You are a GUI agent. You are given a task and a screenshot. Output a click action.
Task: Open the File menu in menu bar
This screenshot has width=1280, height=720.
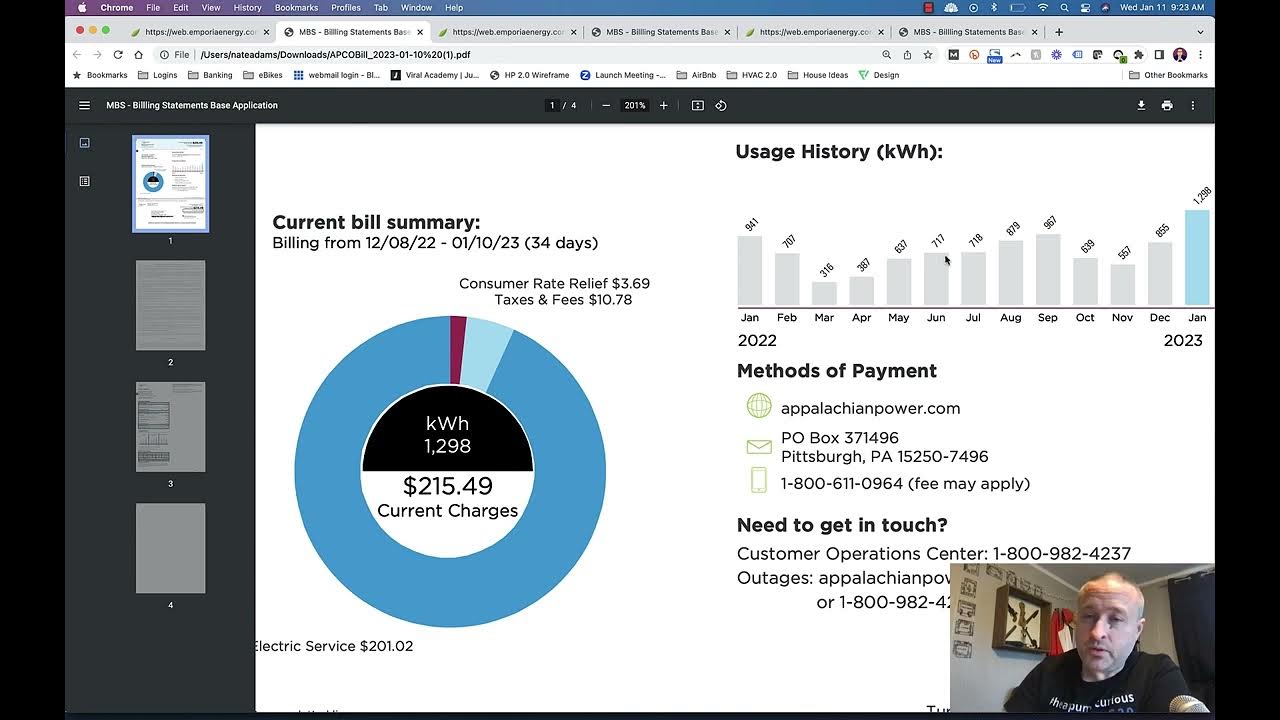pos(153,7)
